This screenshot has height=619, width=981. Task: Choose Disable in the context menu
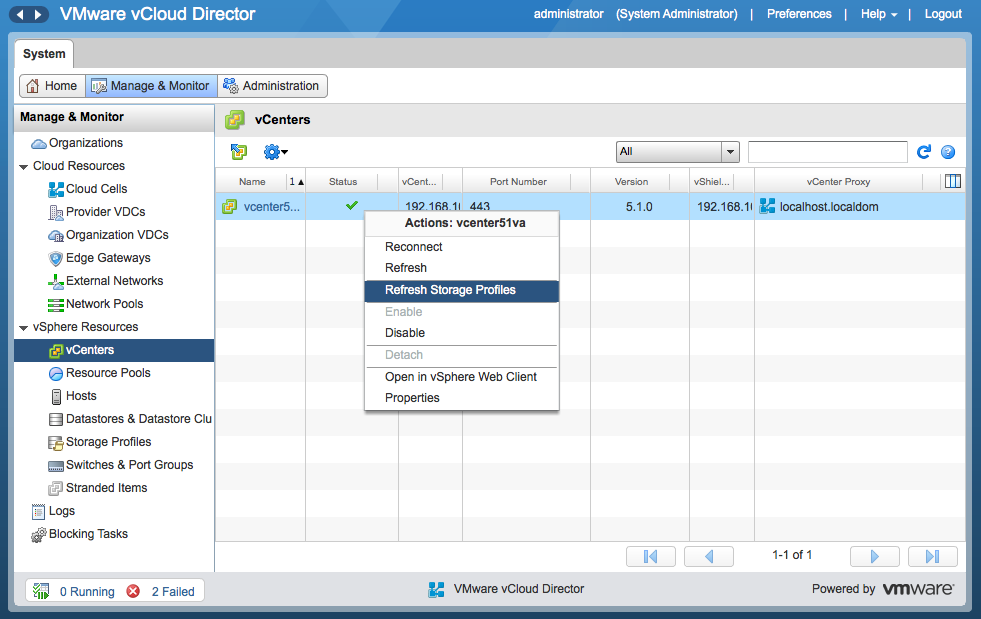click(x=462, y=333)
